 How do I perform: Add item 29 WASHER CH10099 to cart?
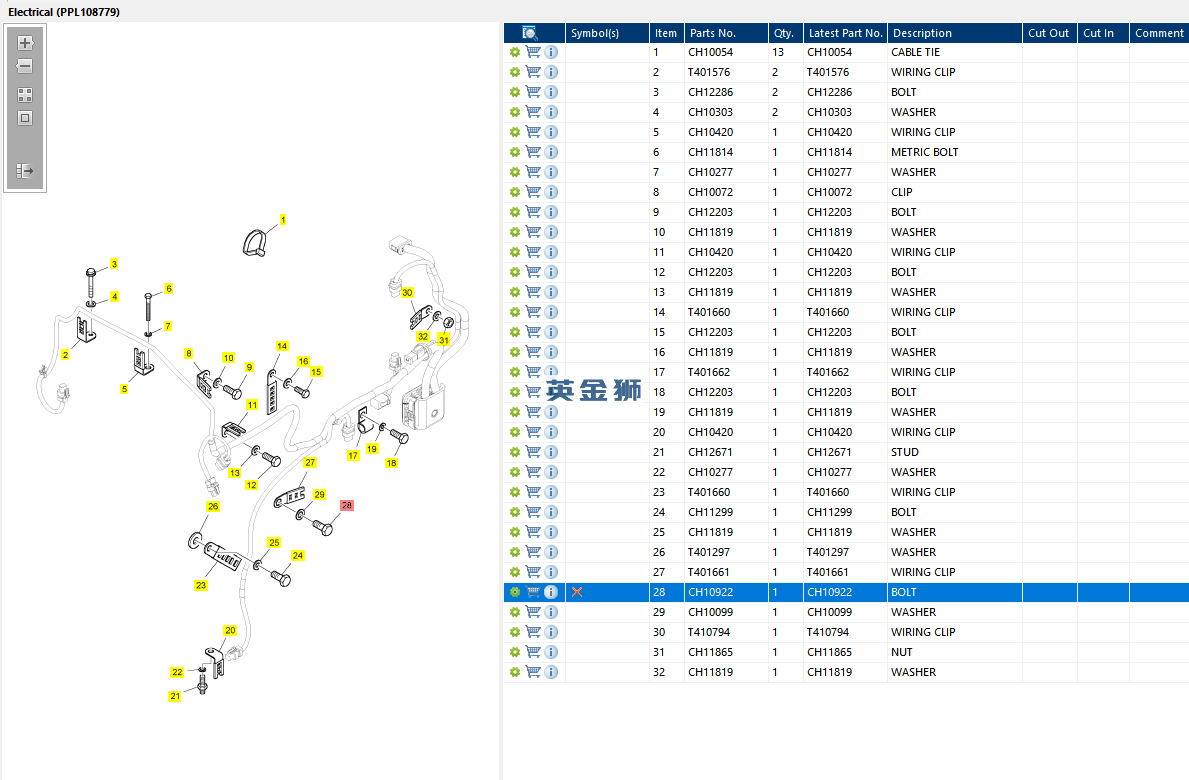[533, 612]
